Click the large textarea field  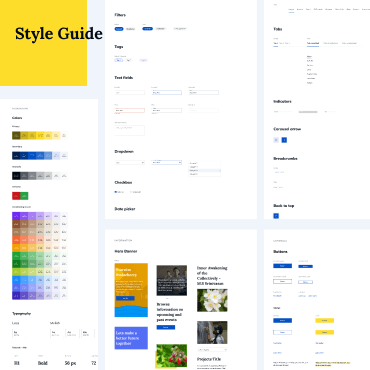130,130
